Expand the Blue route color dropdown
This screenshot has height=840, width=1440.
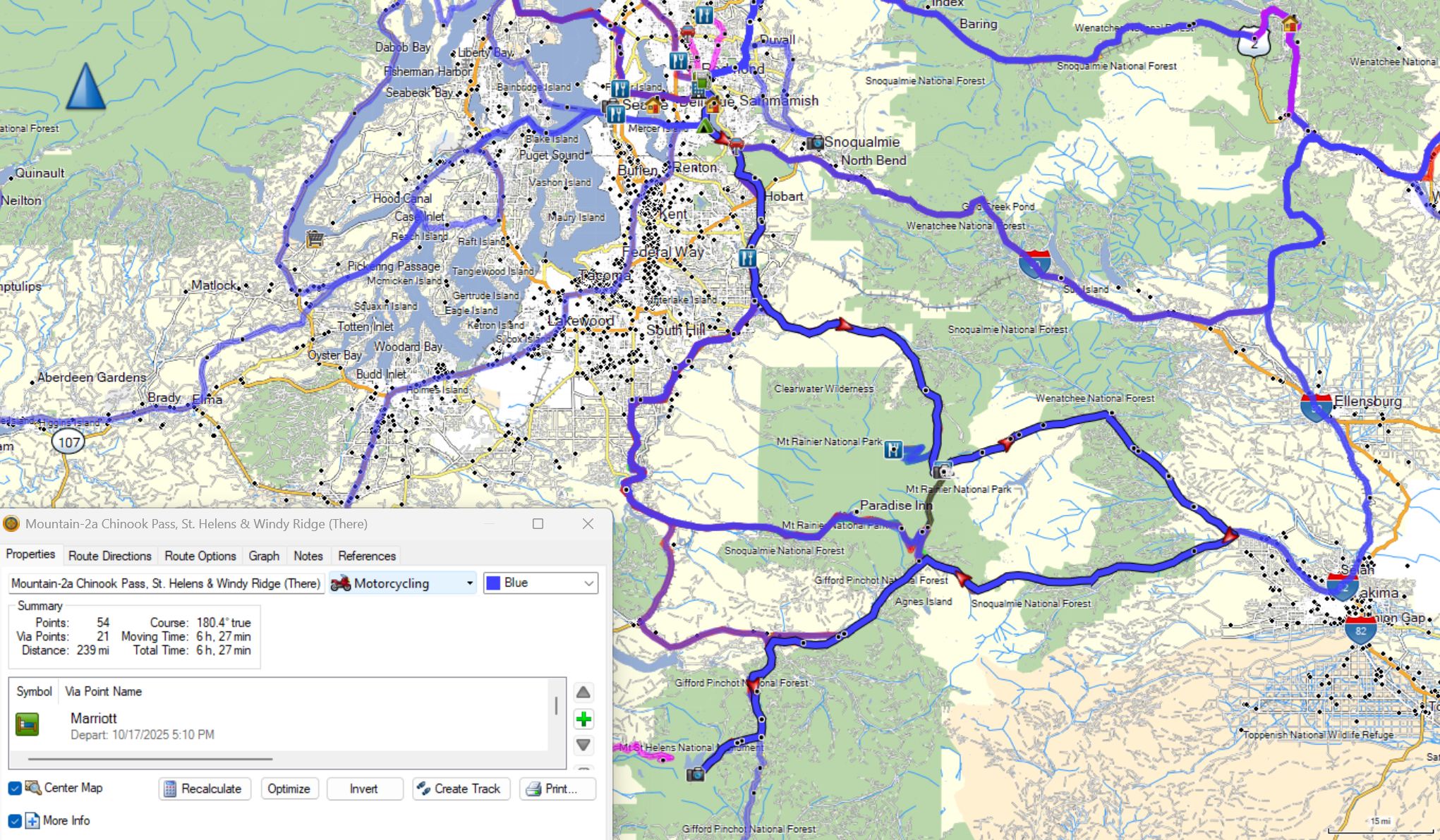[540, 583]
